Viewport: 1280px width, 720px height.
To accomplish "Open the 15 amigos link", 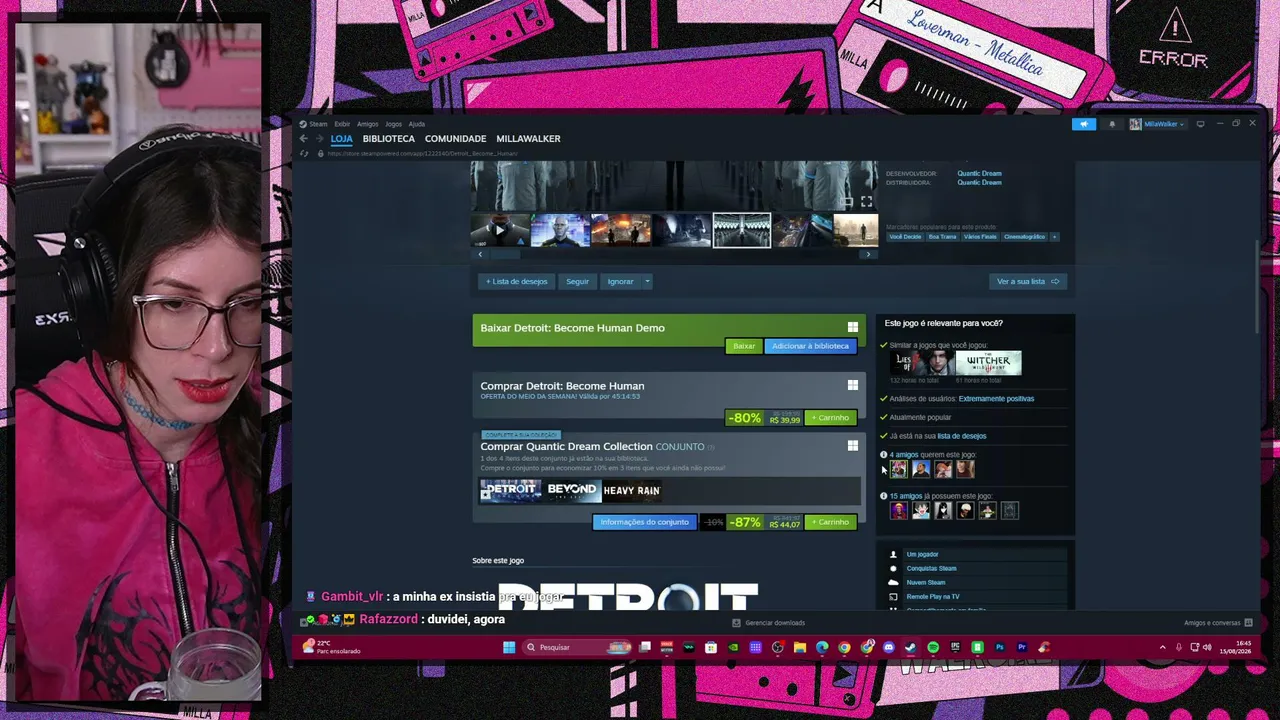I will [x=906, y=496].
